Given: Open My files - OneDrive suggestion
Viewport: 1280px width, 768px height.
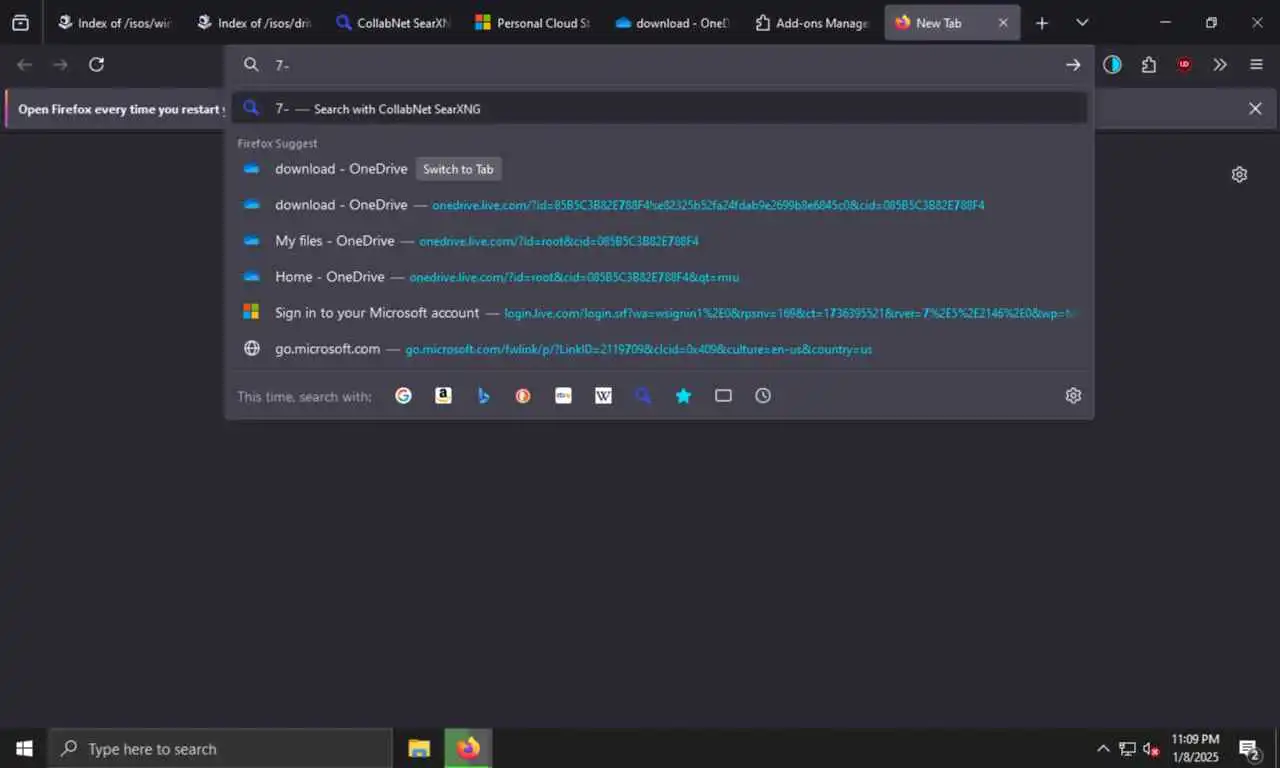Looking at the screenshot, I should coord(659,241).
